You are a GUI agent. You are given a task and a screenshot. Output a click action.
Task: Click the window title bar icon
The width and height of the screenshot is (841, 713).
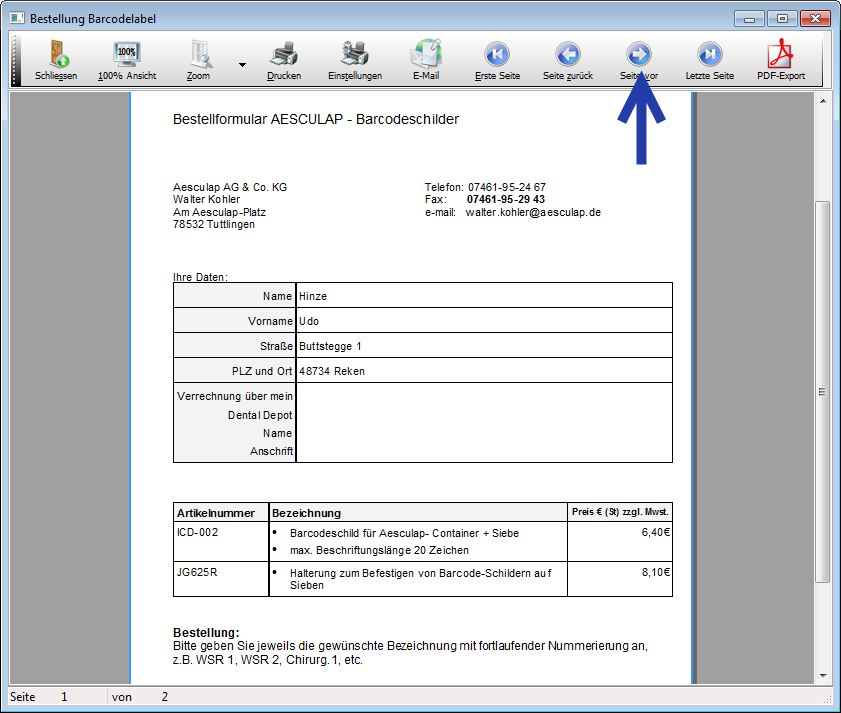(17, 18)
